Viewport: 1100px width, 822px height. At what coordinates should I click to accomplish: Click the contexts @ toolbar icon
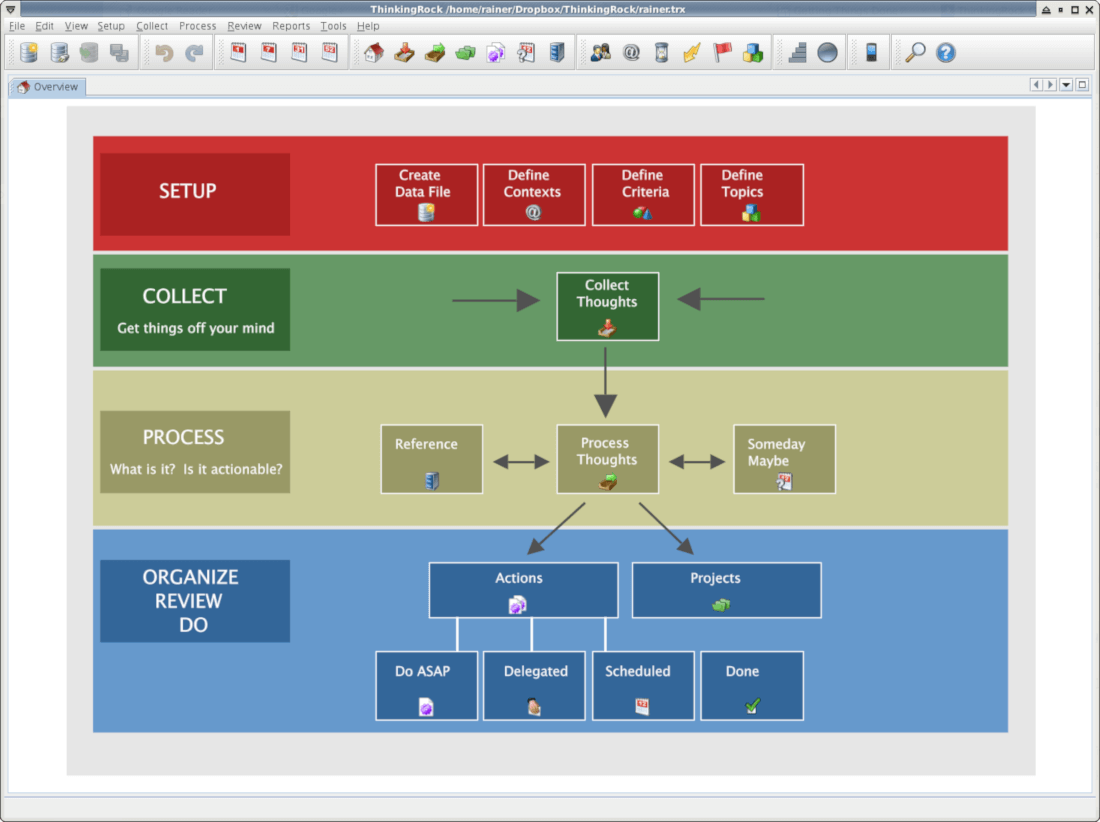pos(631,53)
